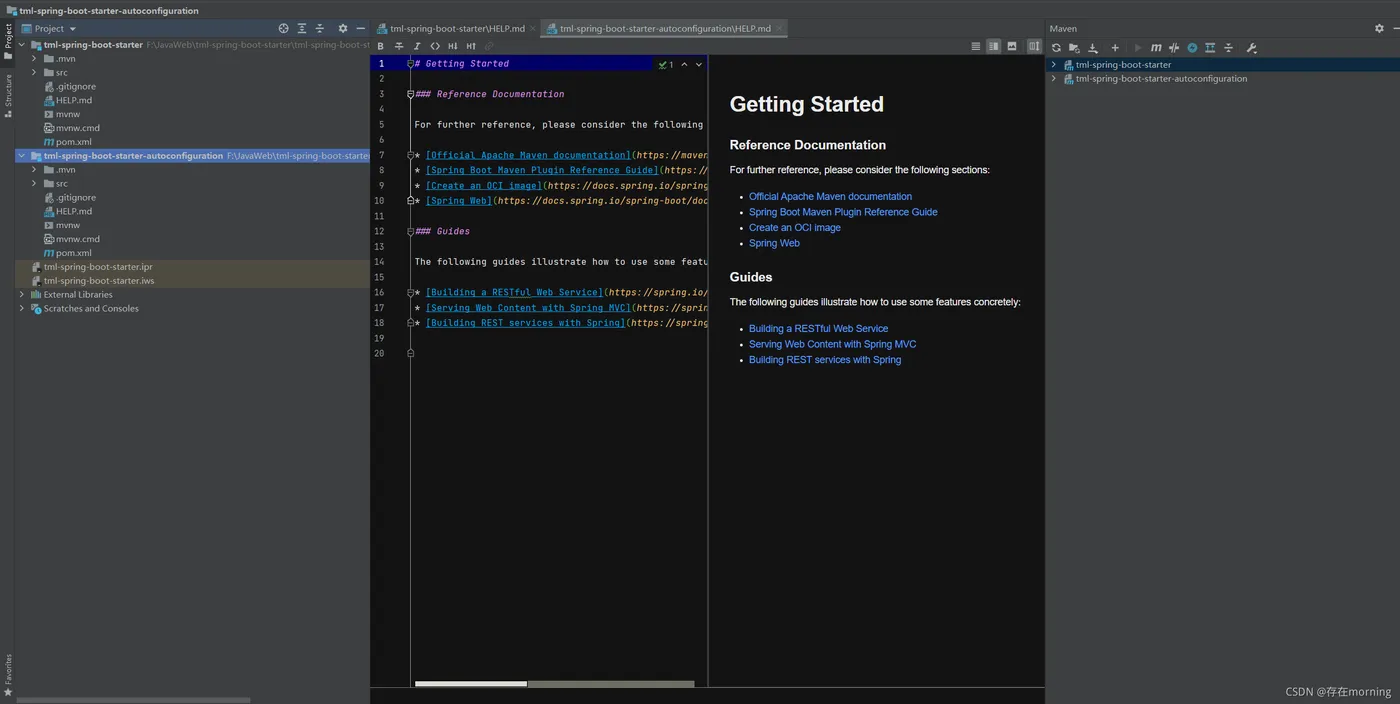Toggle Maven offline mode

[x=1174, y=48]
